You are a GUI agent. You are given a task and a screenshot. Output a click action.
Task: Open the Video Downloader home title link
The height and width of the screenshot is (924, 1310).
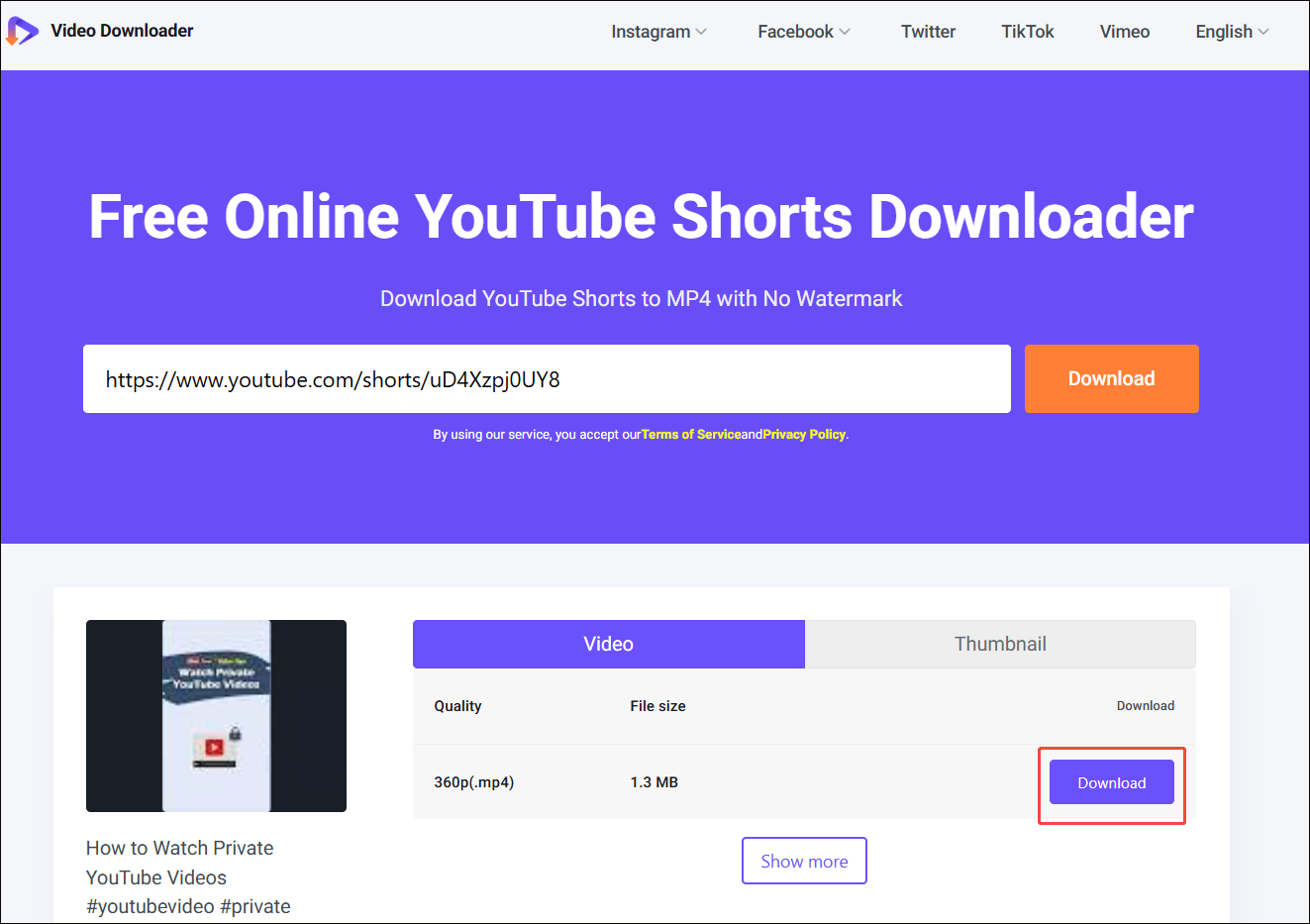click(122, 31)
